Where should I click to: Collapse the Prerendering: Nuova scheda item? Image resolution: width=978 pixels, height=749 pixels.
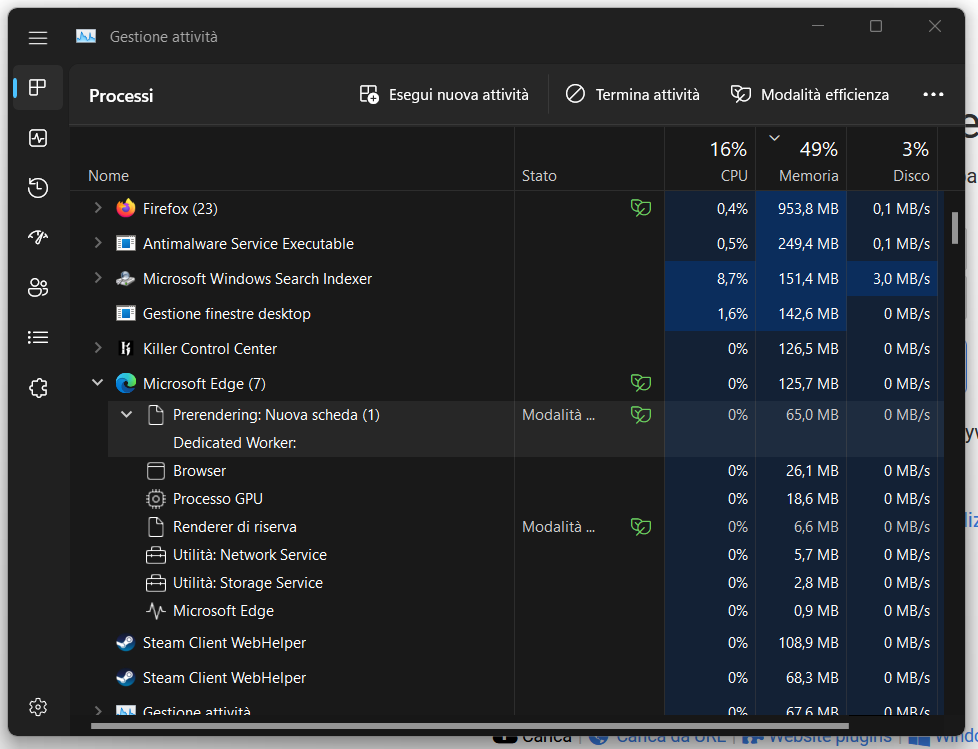coord(127,414)
